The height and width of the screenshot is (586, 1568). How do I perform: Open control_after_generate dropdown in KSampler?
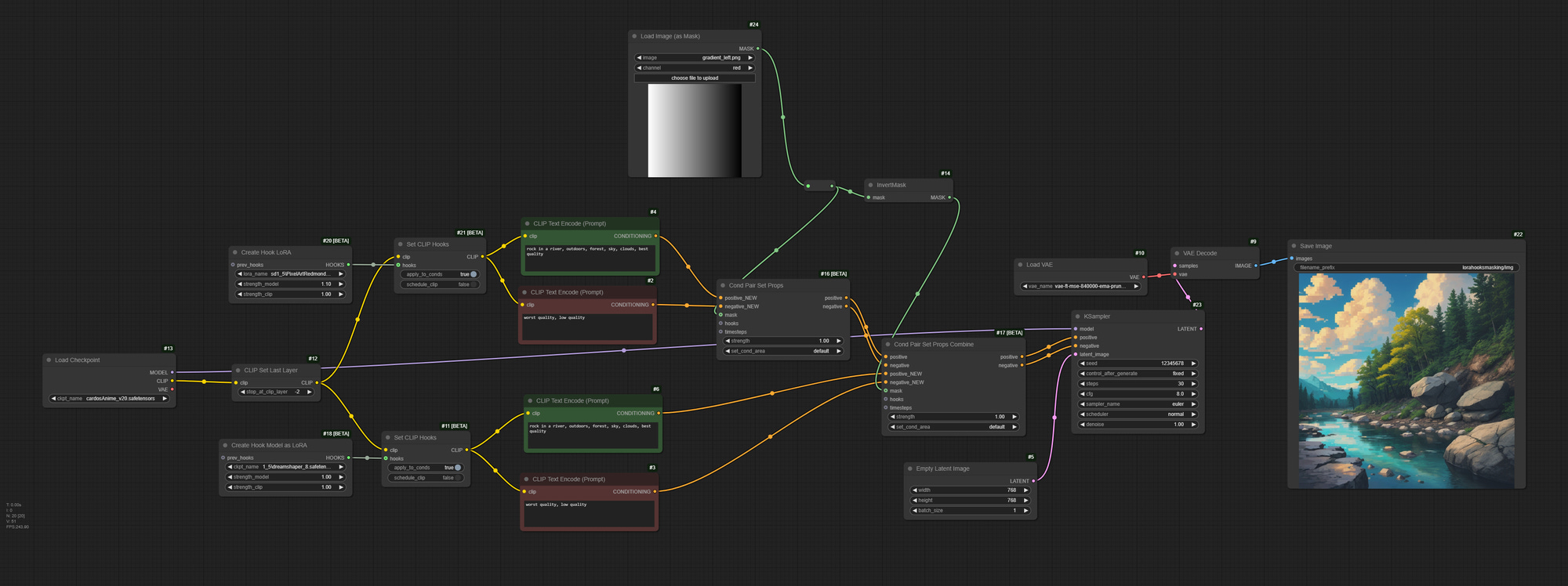pyautogui.click(x=1138, y=374)
